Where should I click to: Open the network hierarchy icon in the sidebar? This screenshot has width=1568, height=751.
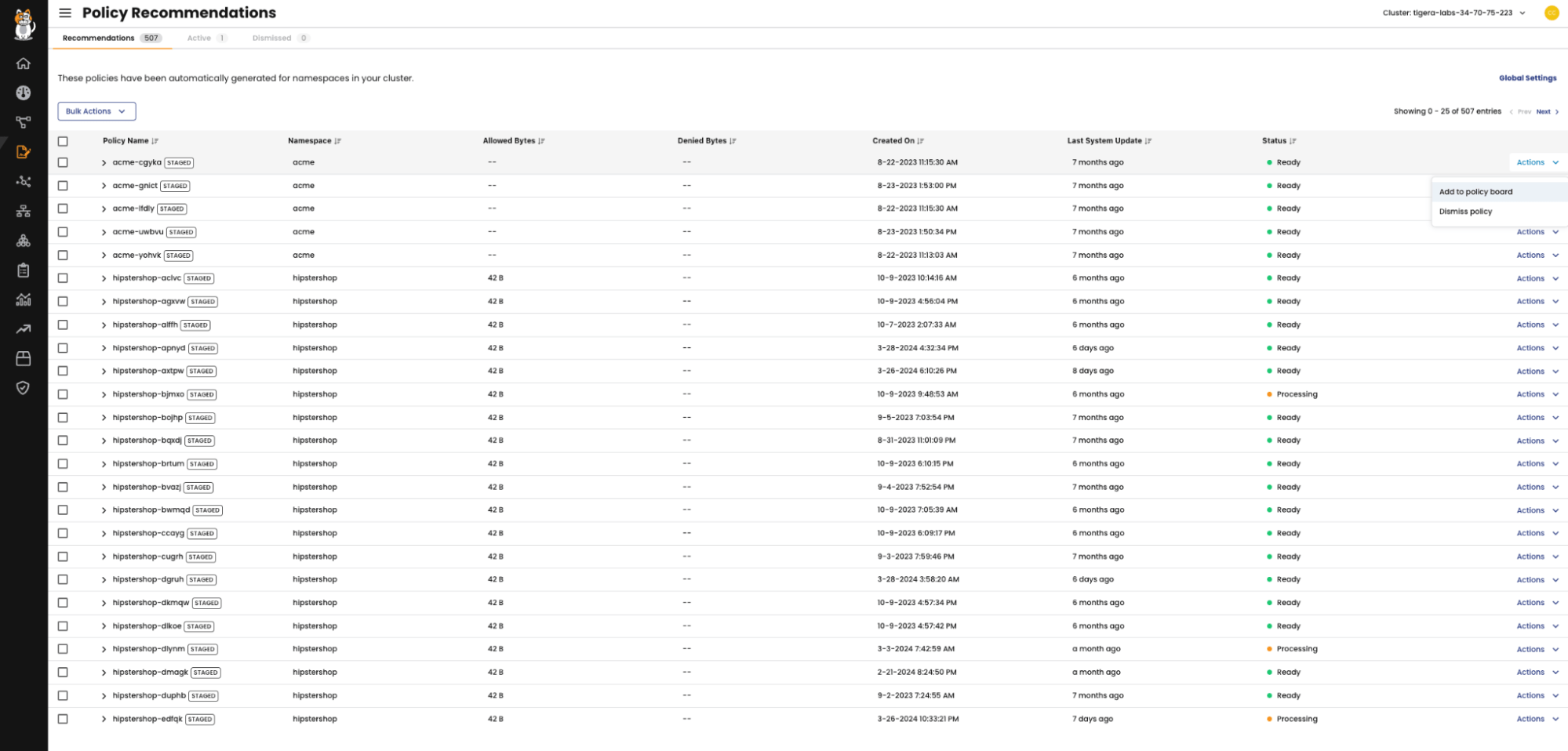(x=24, y=211)
